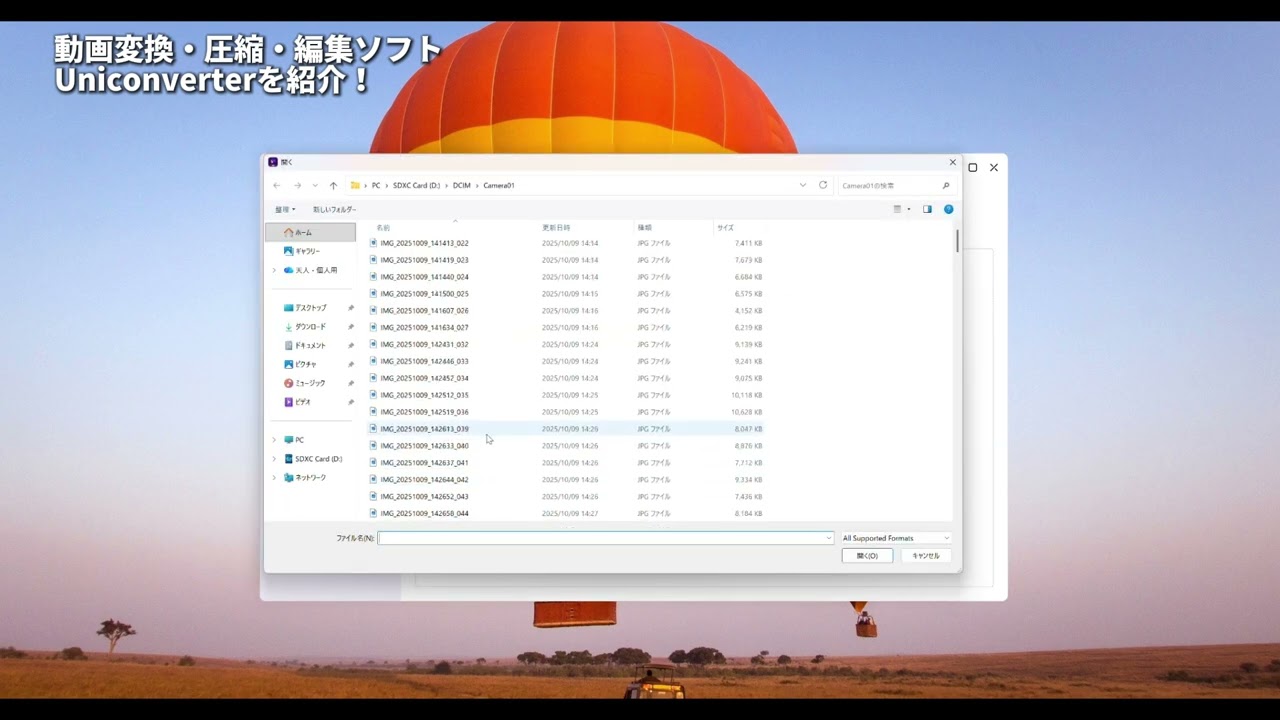Image resolution: width=1280 pixels, height=720 pixels.
Task: Expand the PC tree node
Action: coord(275,440)
